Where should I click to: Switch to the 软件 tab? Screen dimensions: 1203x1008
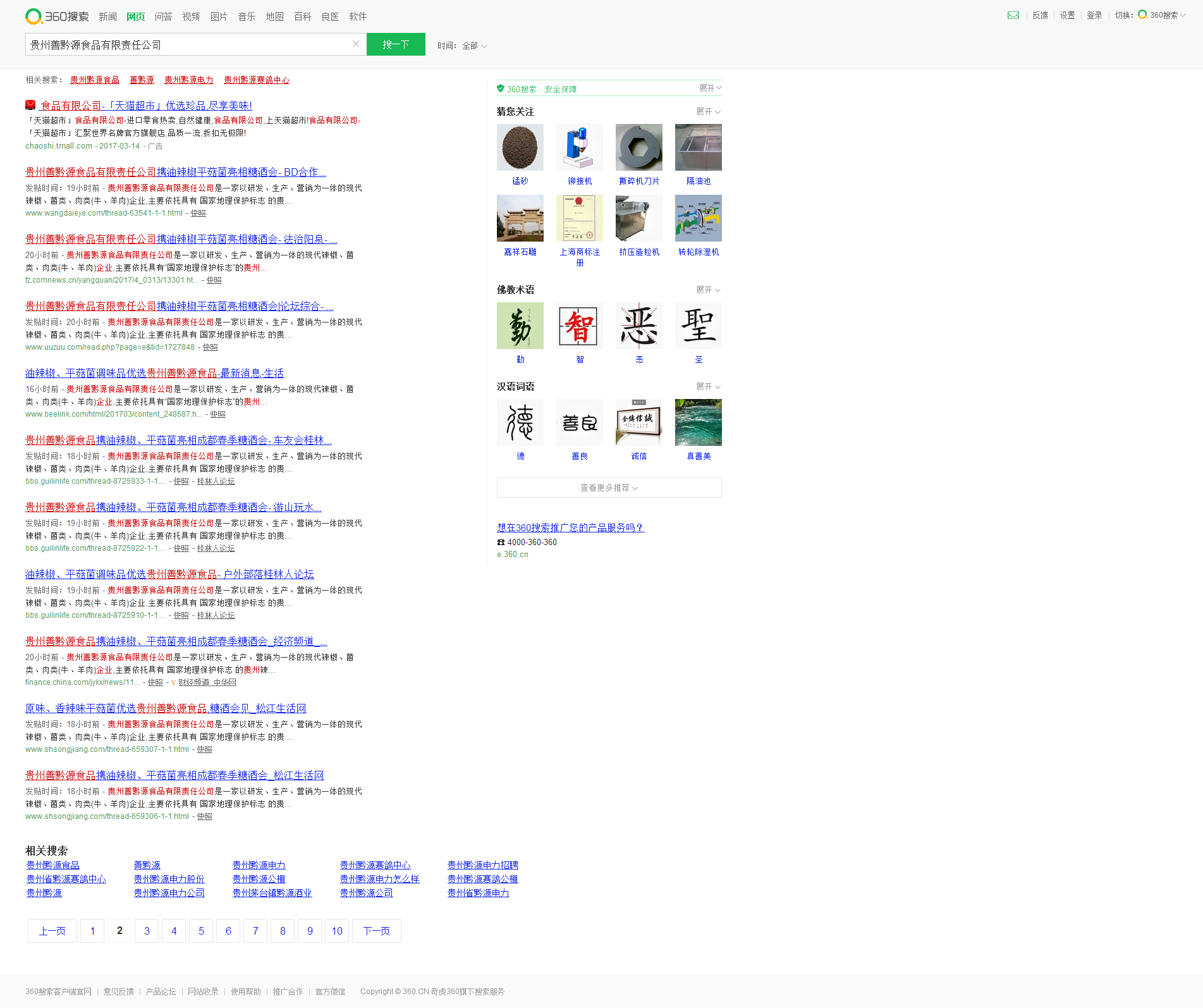[x=358, y=16]
